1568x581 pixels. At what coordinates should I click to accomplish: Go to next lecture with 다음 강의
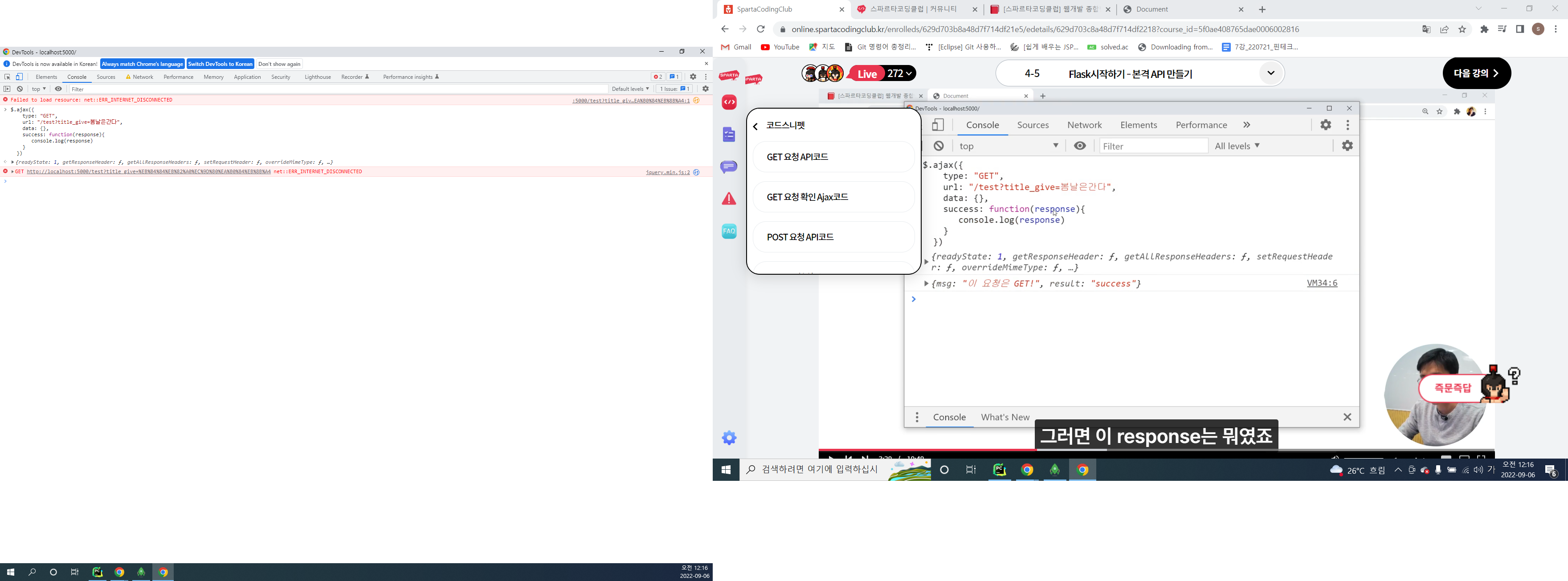click(1477, 73)
